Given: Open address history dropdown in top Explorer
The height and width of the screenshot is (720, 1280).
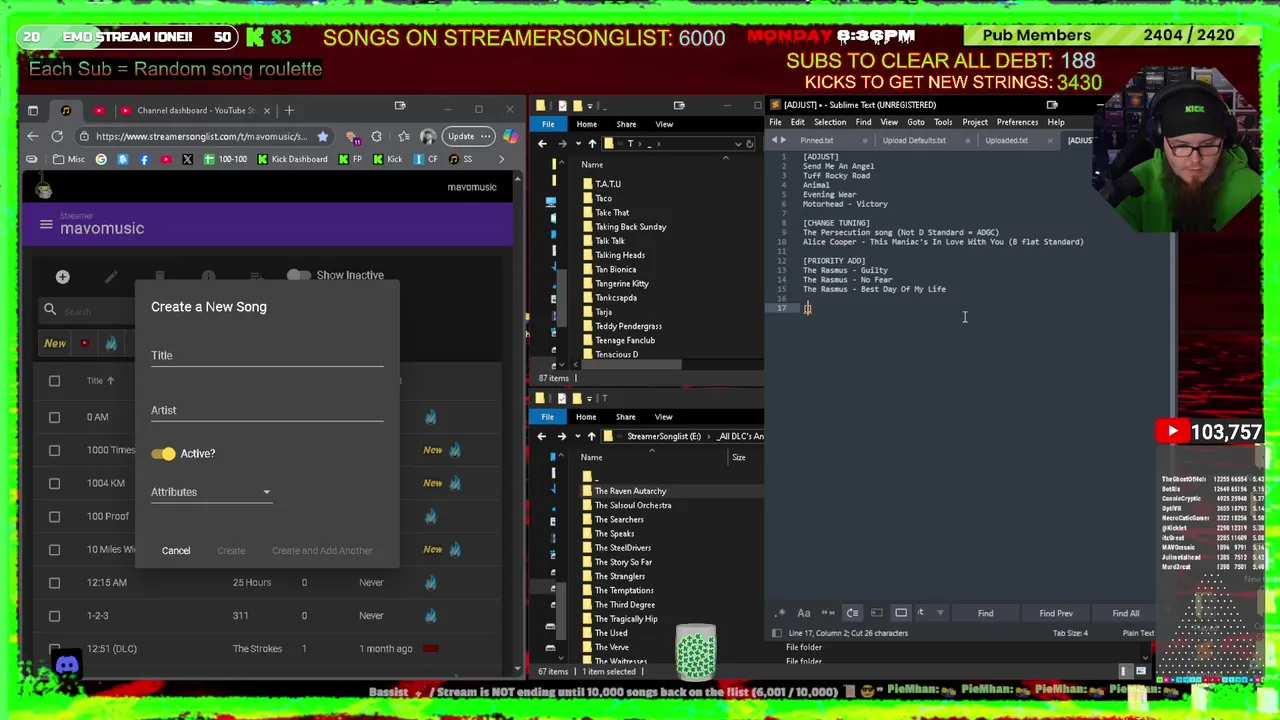Looking at the screenshot, I should click(737, 143).
